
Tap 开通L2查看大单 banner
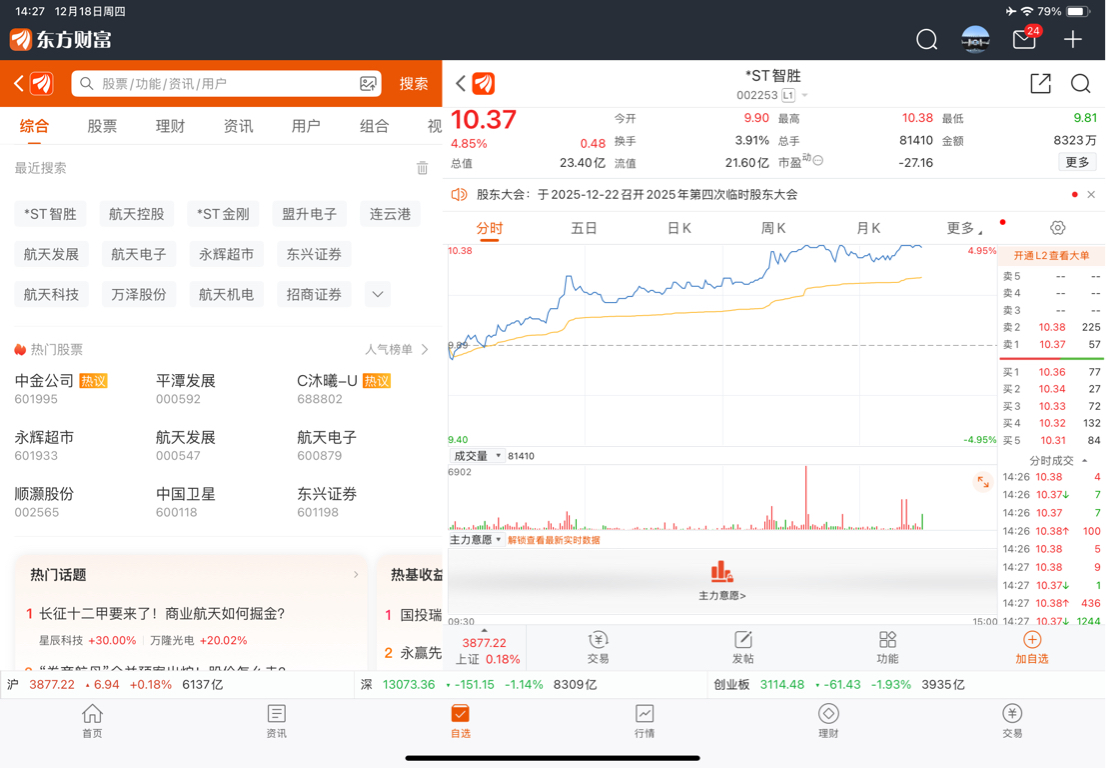(x=1051, y=255)
